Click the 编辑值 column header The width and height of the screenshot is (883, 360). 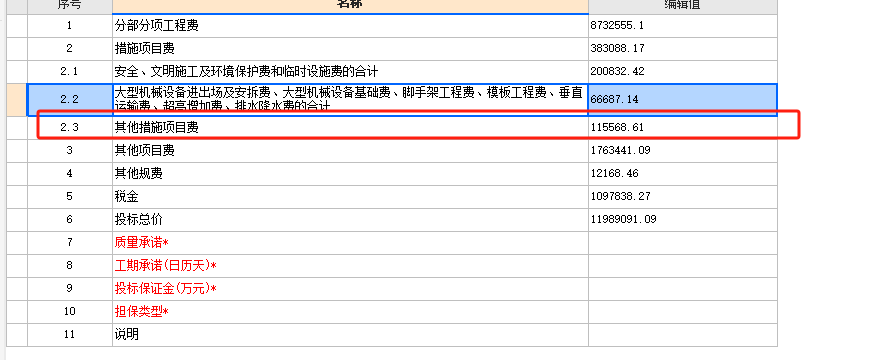(x=683, y=6)
